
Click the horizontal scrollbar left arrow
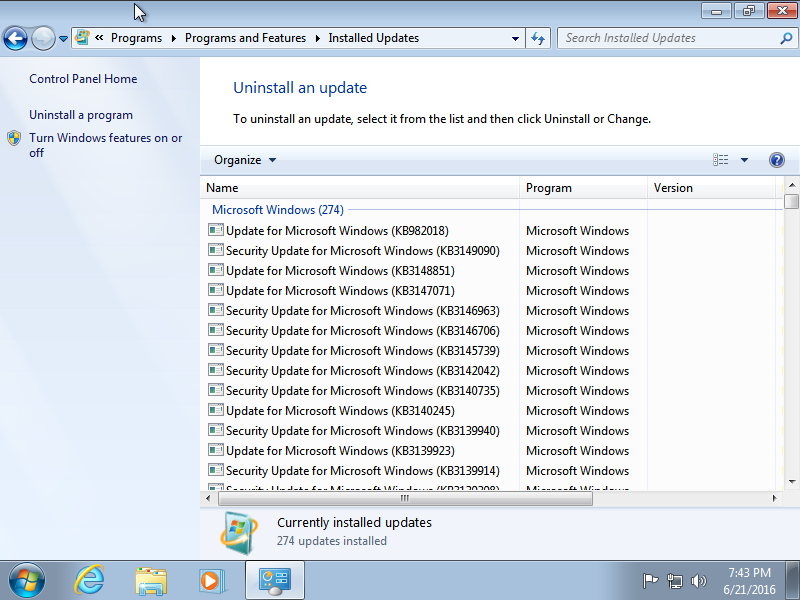208,498
